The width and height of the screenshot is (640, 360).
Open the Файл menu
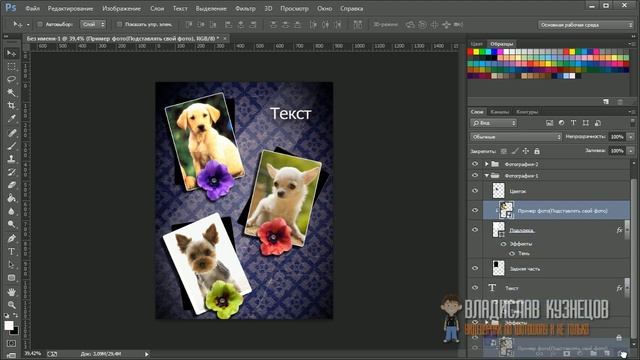pyautogui.click(x=32, y=8)
